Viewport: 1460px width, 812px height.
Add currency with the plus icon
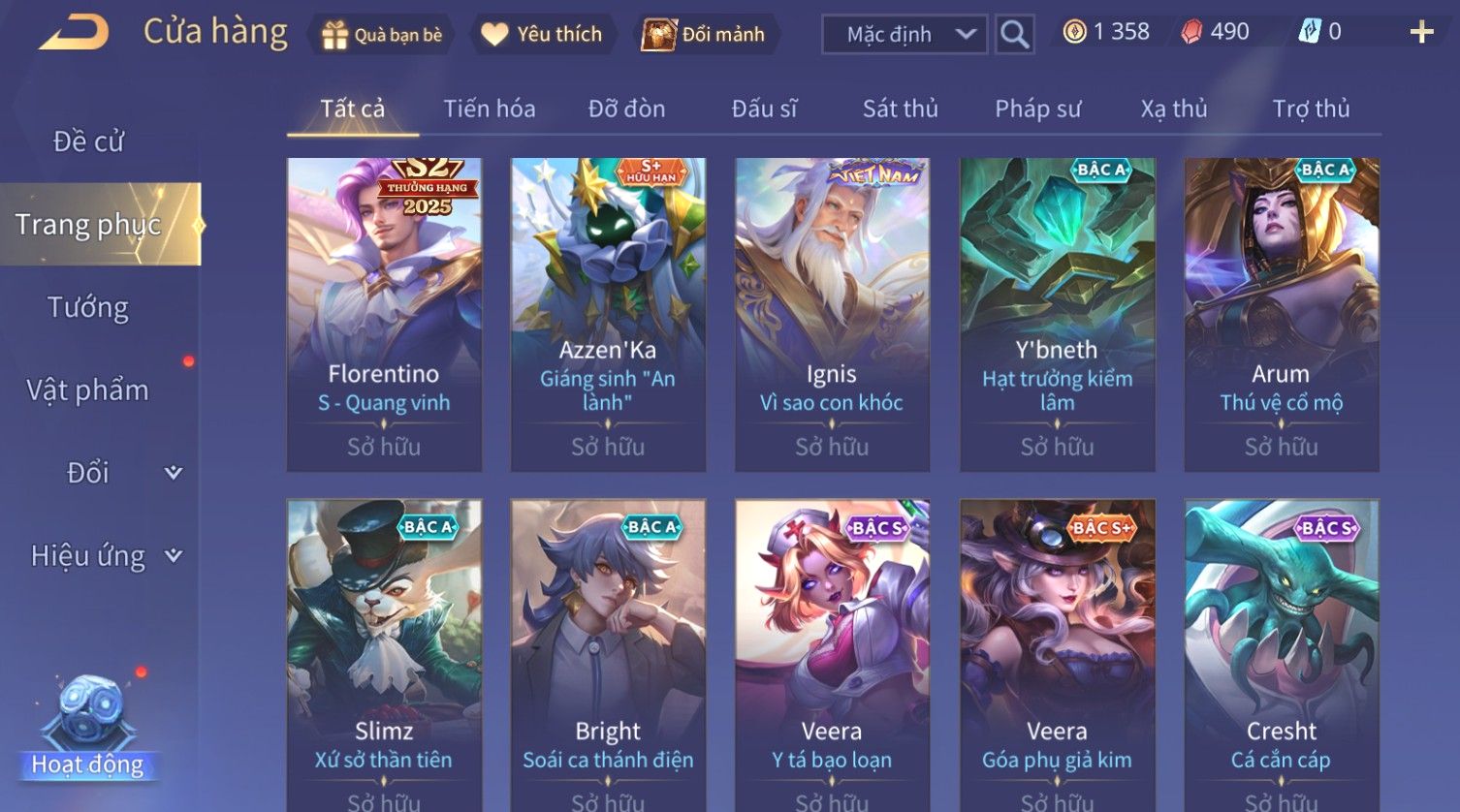pyautogui.click(x=1421, y=33)
